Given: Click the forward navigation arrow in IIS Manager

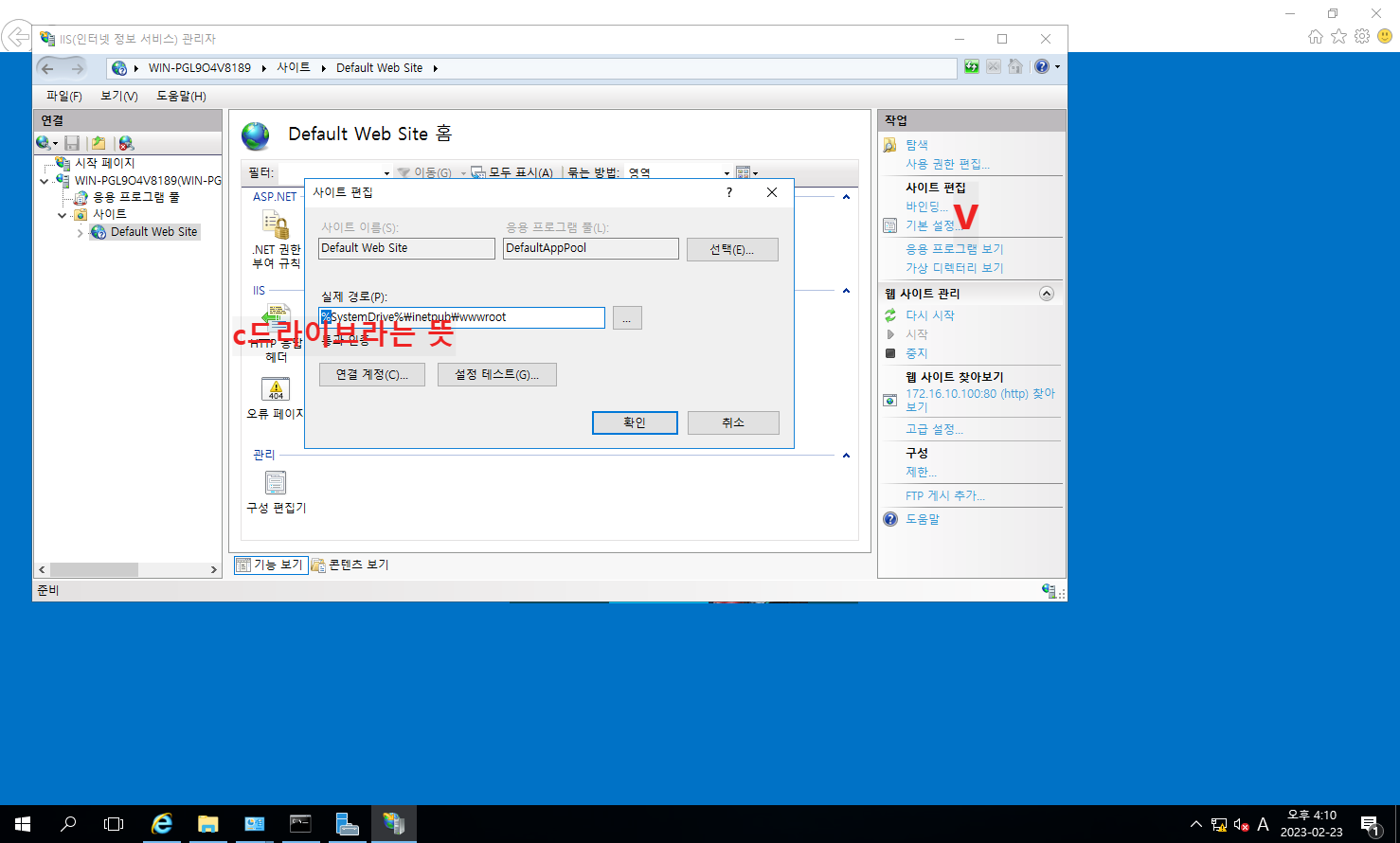Looking at the screenshot, I should [x=77, y=68].
